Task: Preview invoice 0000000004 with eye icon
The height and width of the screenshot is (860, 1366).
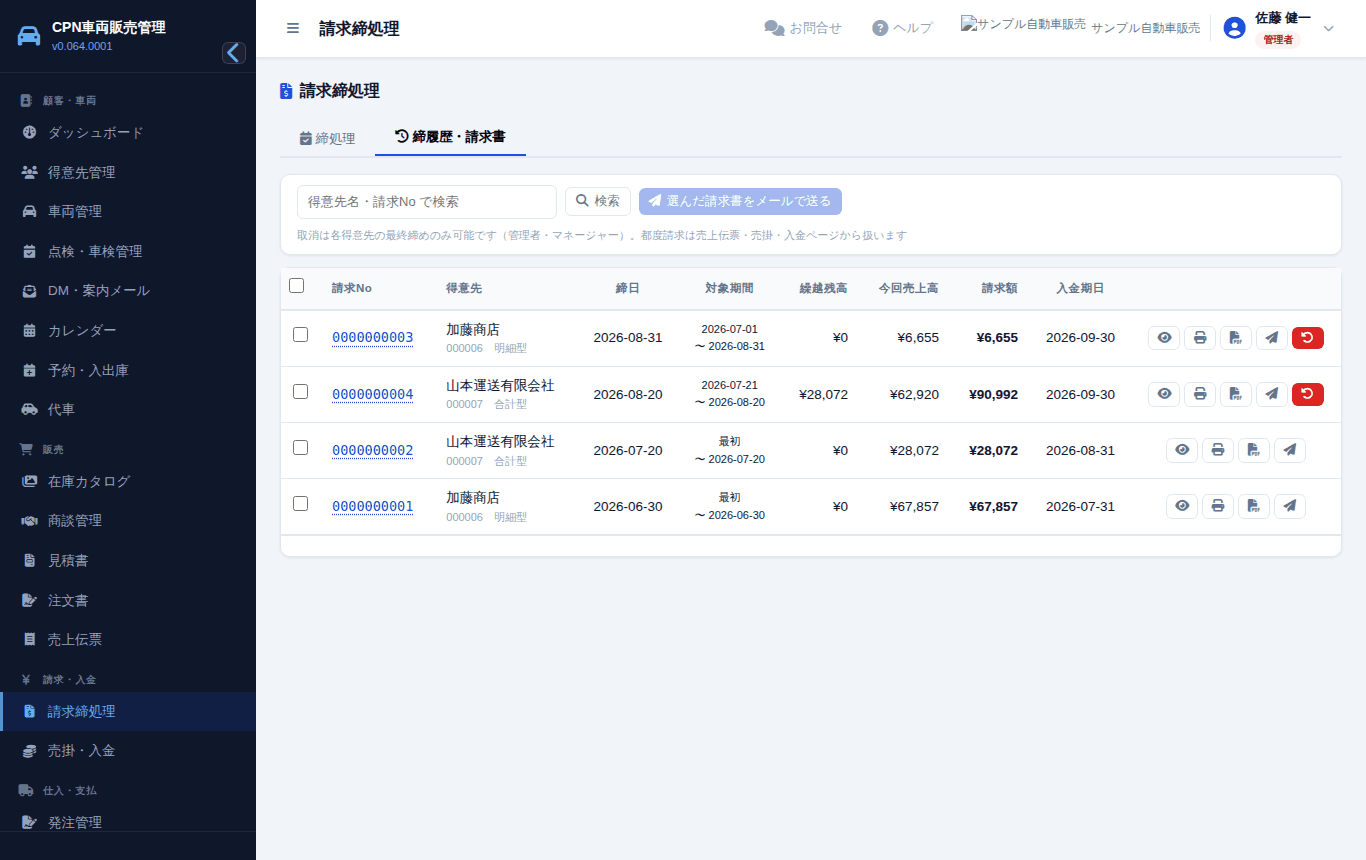Action: point(1164,394)
